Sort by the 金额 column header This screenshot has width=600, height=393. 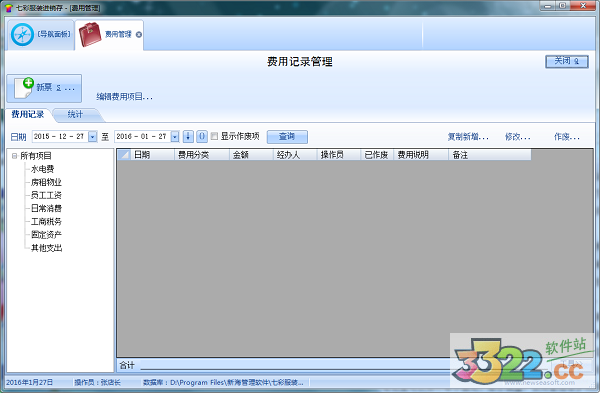(x=251, y=155)
